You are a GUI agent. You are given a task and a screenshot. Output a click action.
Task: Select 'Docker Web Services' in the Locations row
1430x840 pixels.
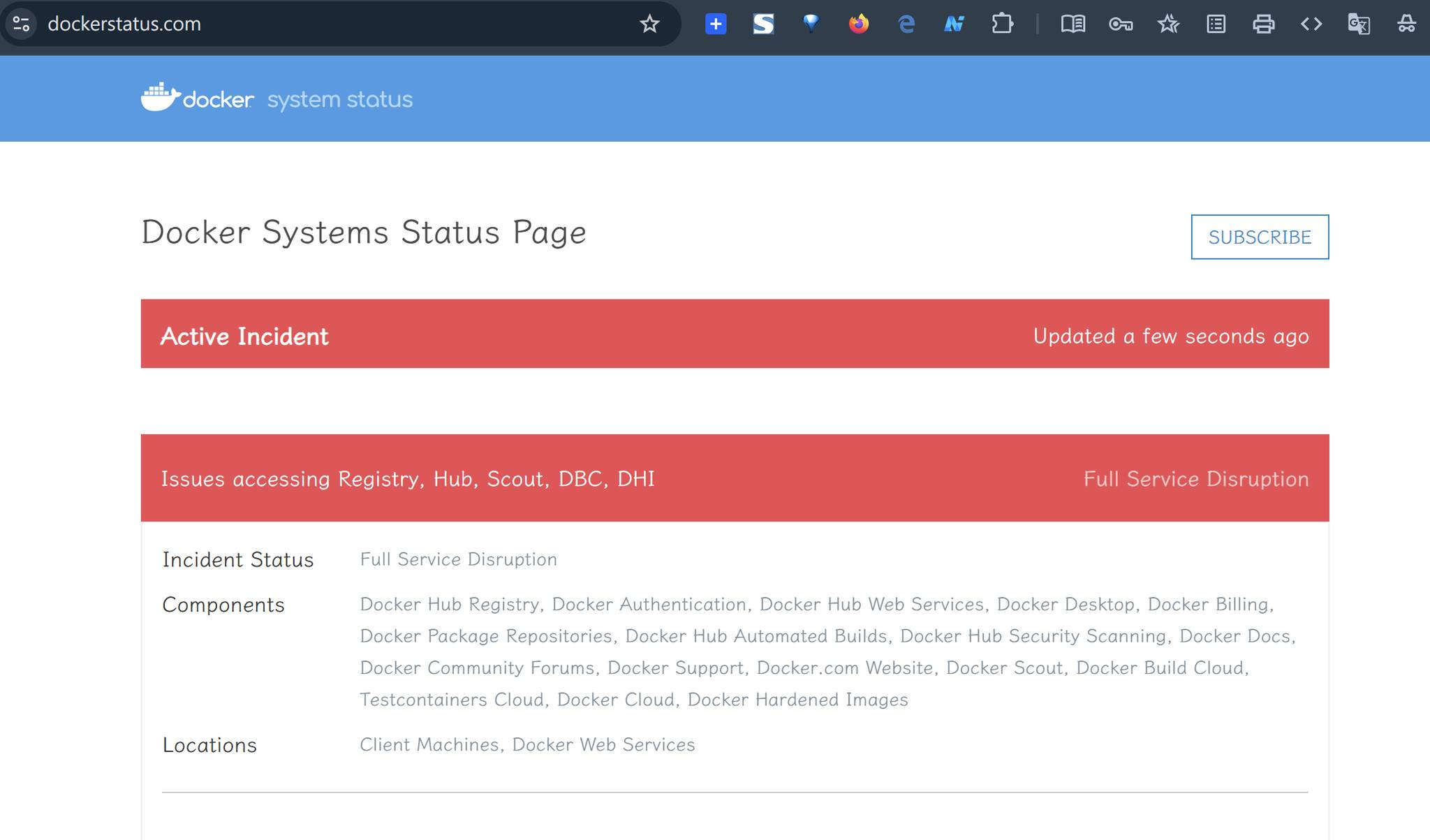pos(604,745)
